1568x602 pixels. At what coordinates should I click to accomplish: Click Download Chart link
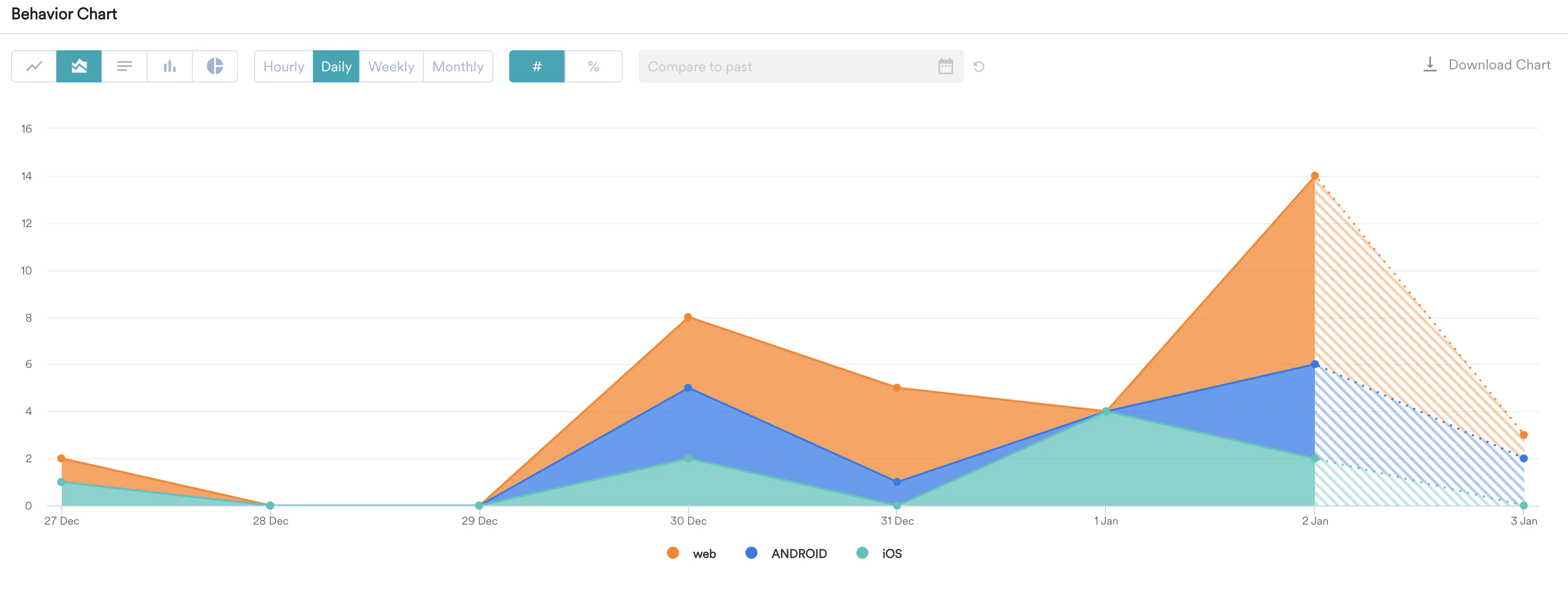coord(1499,65)
